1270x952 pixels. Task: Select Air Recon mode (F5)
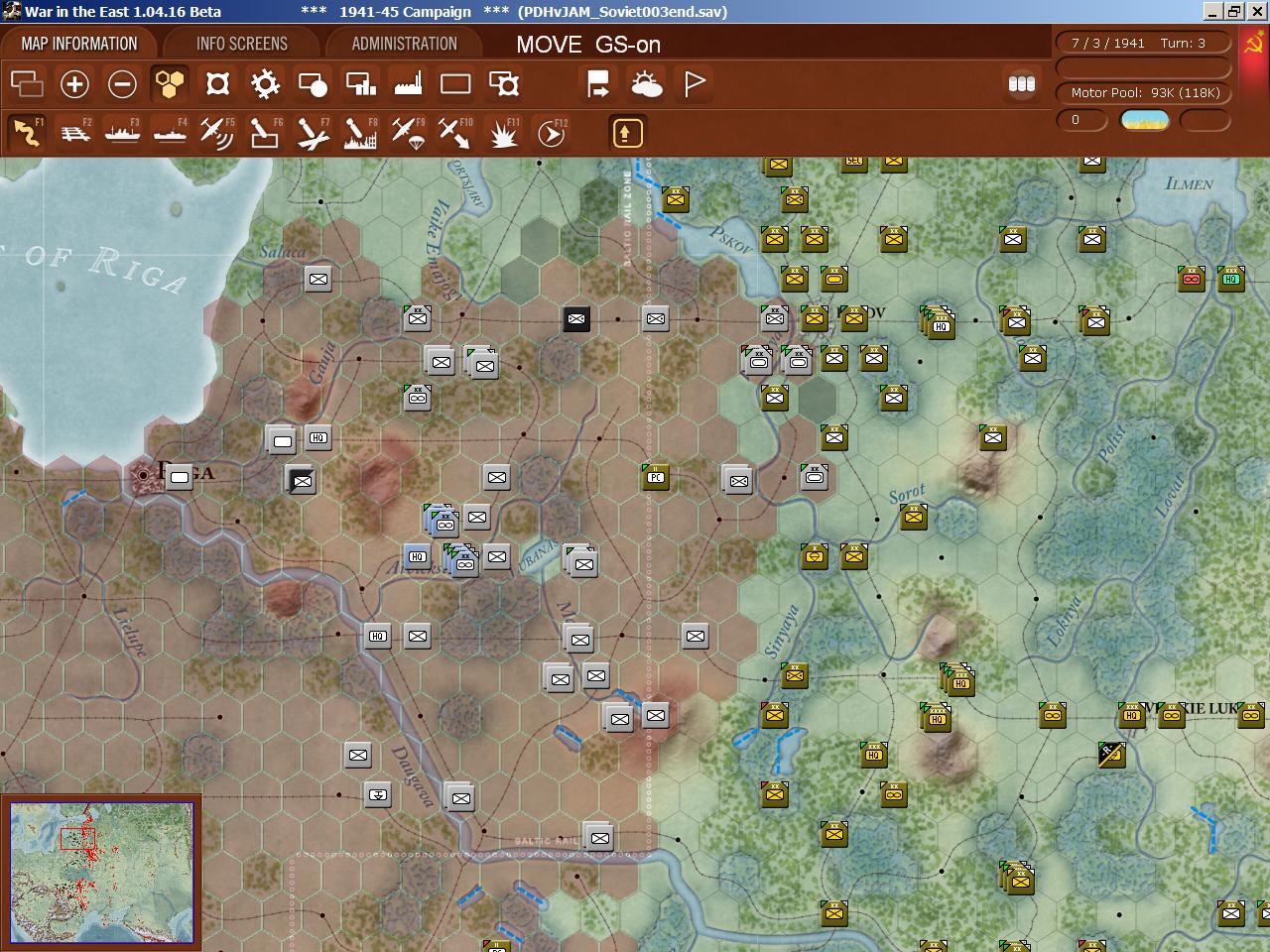[217, 133]
